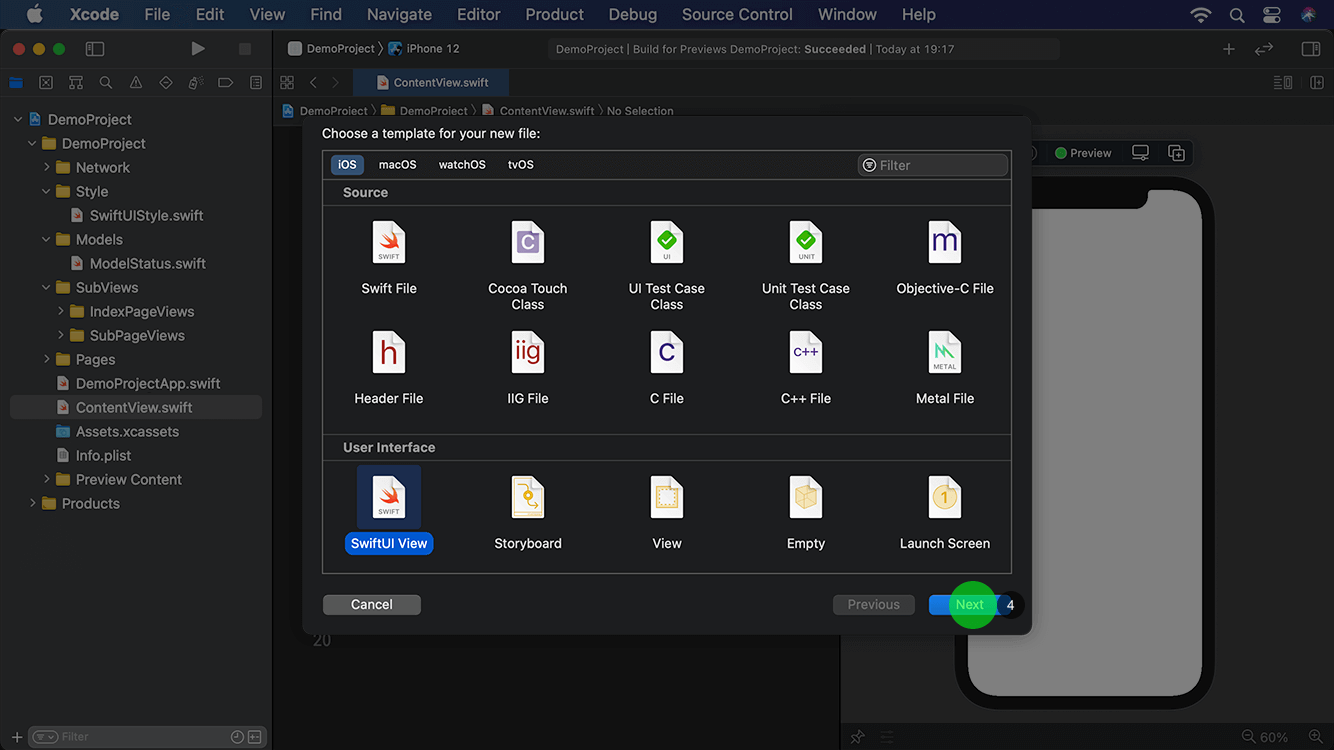This screenshot has height=750, width=1334.
Task: Click the Run play button in toolbar
Action: point(198,48)
